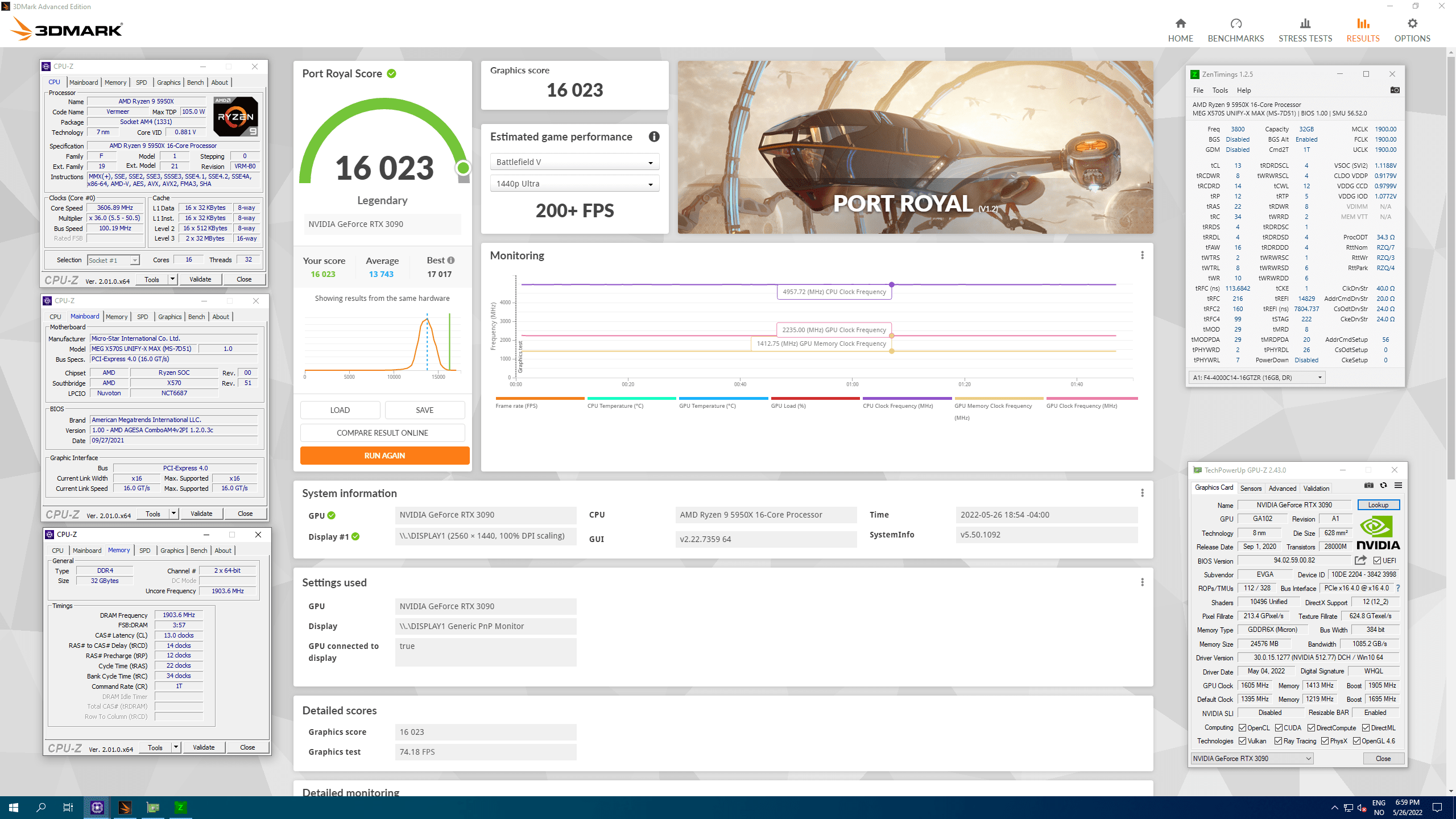The width and height of the screenshot is (1456, 819).
Task: Switch to 3DMark taskbar icon
Action: point(125,807)
